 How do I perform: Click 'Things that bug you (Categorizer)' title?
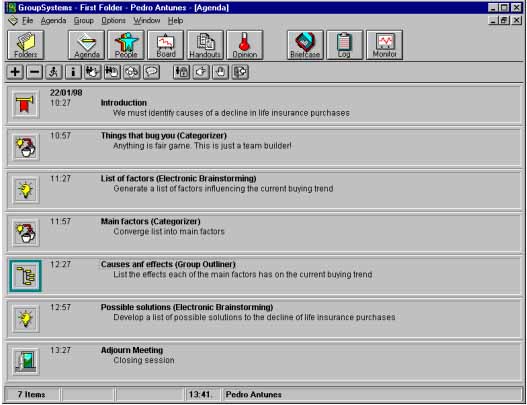(164, 135)
